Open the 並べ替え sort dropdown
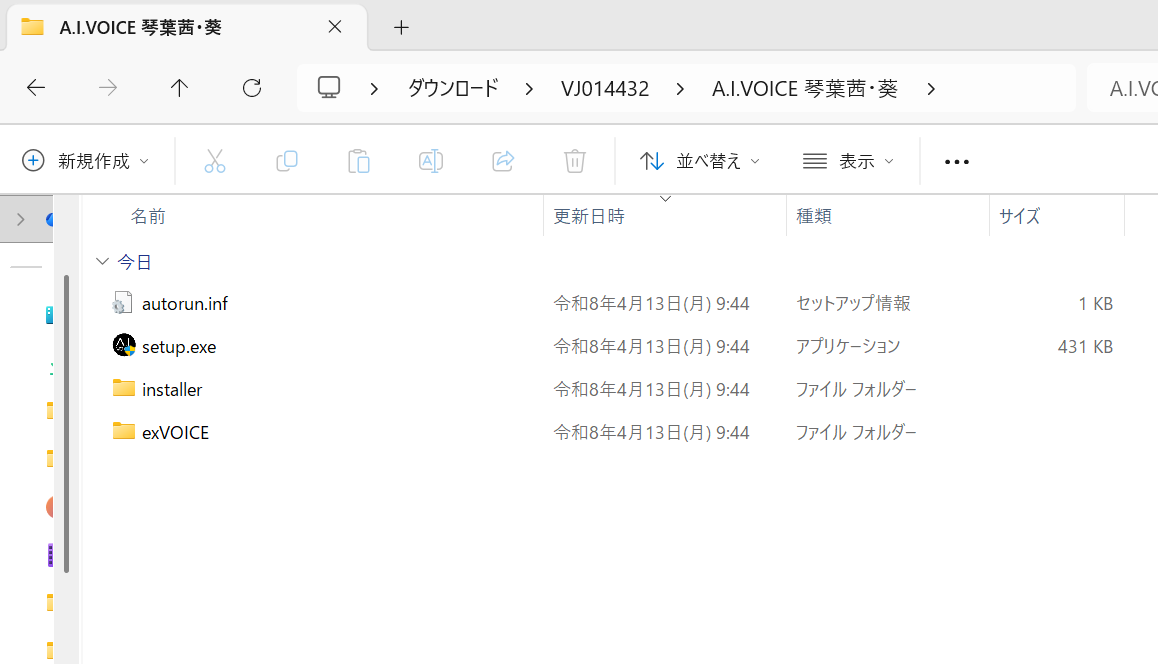This screenshot has width=1158, height=664. pos(700,161)
